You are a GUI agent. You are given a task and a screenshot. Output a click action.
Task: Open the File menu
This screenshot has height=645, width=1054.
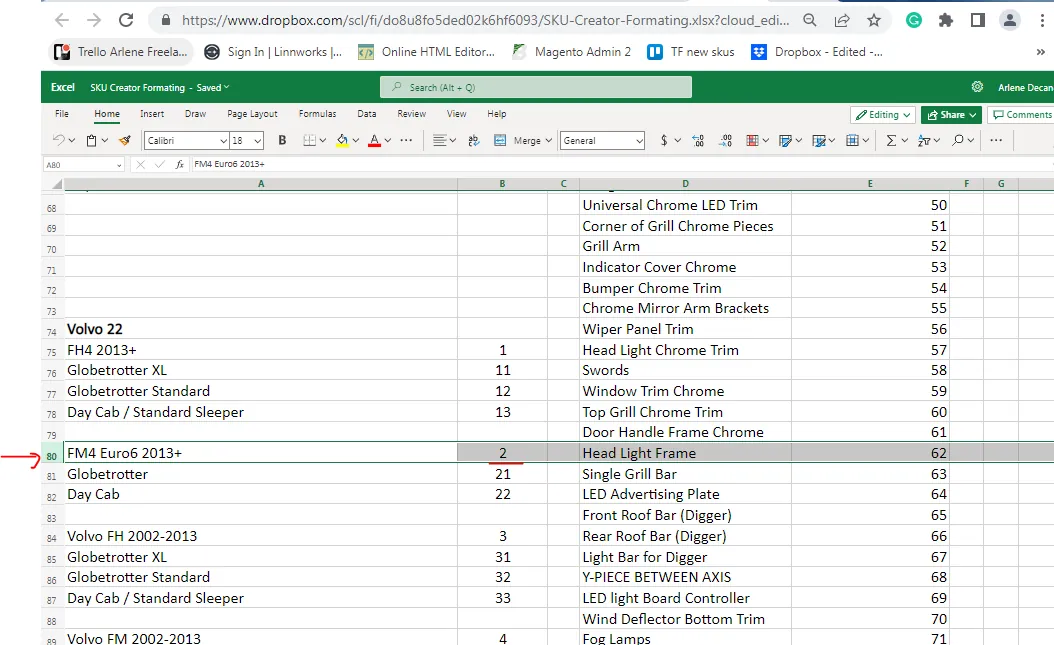tap(62, 114)
